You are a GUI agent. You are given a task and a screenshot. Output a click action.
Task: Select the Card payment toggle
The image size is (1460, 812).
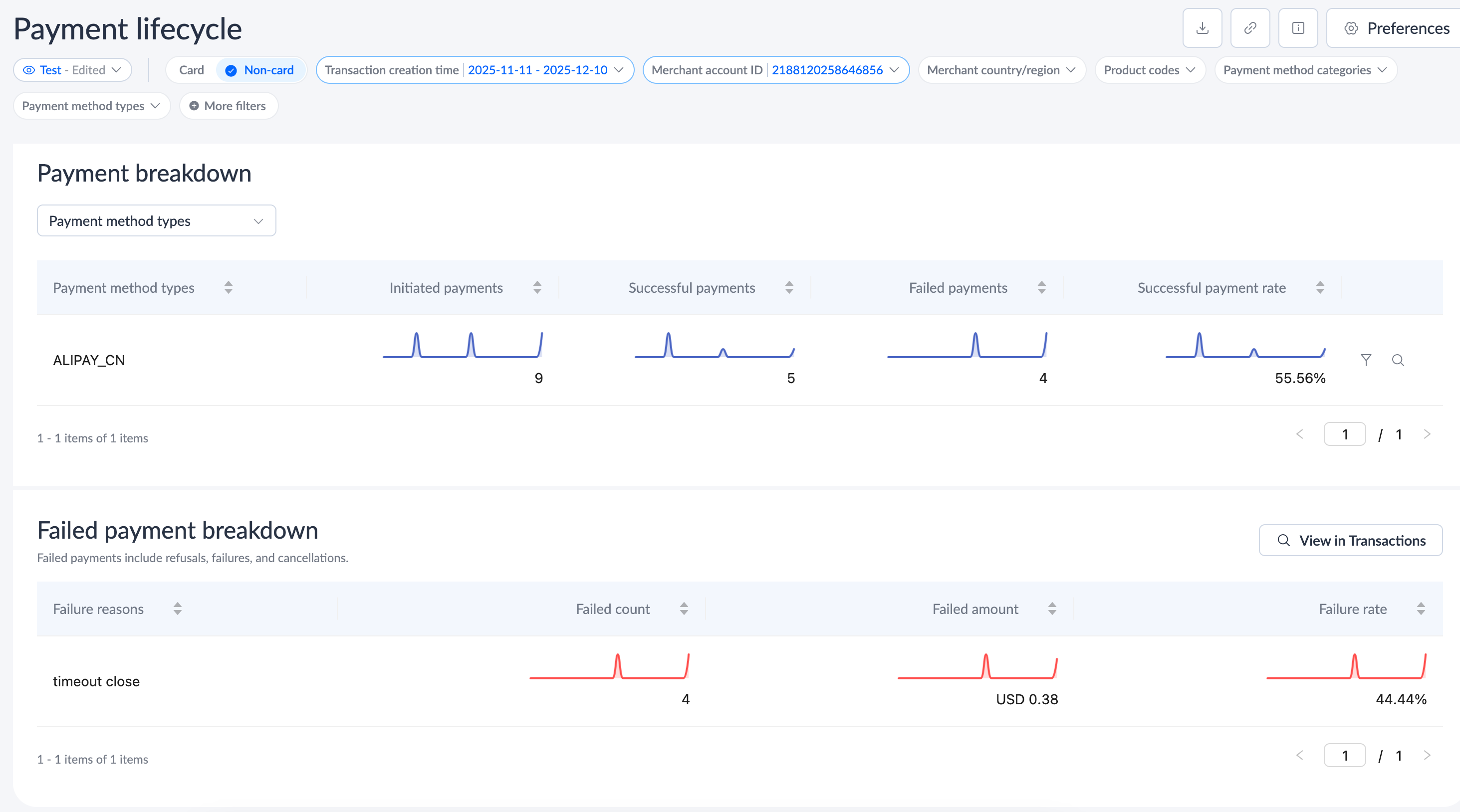point(192,70)
